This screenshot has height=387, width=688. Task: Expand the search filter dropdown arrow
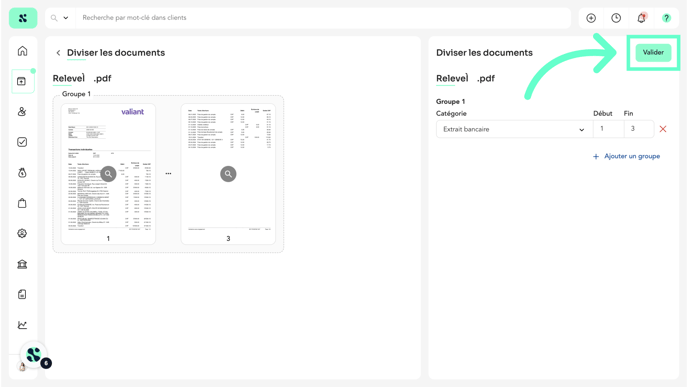[x=66, y=18]
